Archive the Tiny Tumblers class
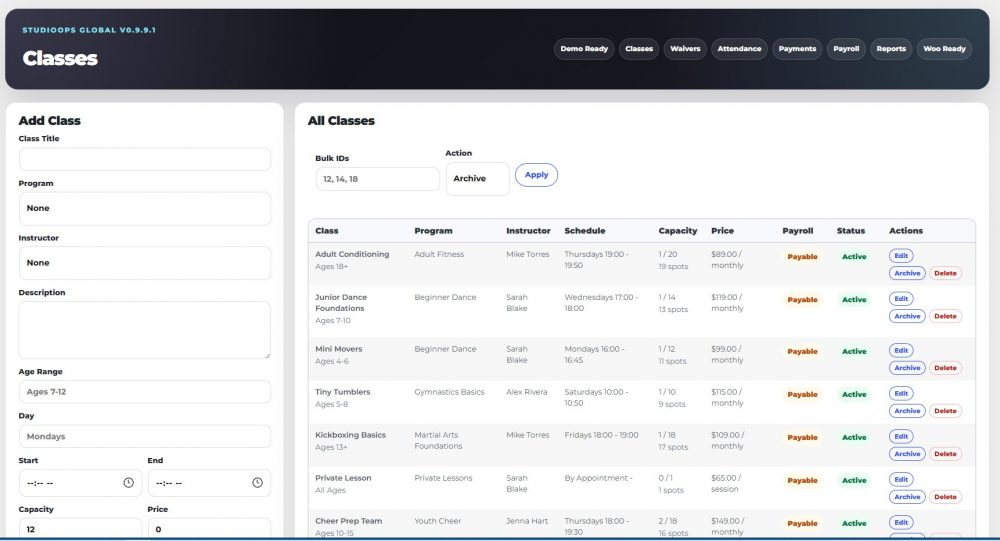Image resolution: width=1000 pixels, height=541 pixels. point(907,411)
